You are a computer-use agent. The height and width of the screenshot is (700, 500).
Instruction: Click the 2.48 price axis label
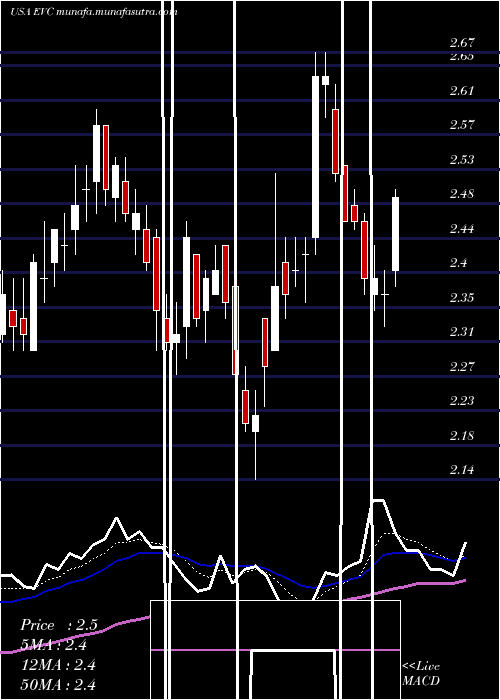pos(462,194)
